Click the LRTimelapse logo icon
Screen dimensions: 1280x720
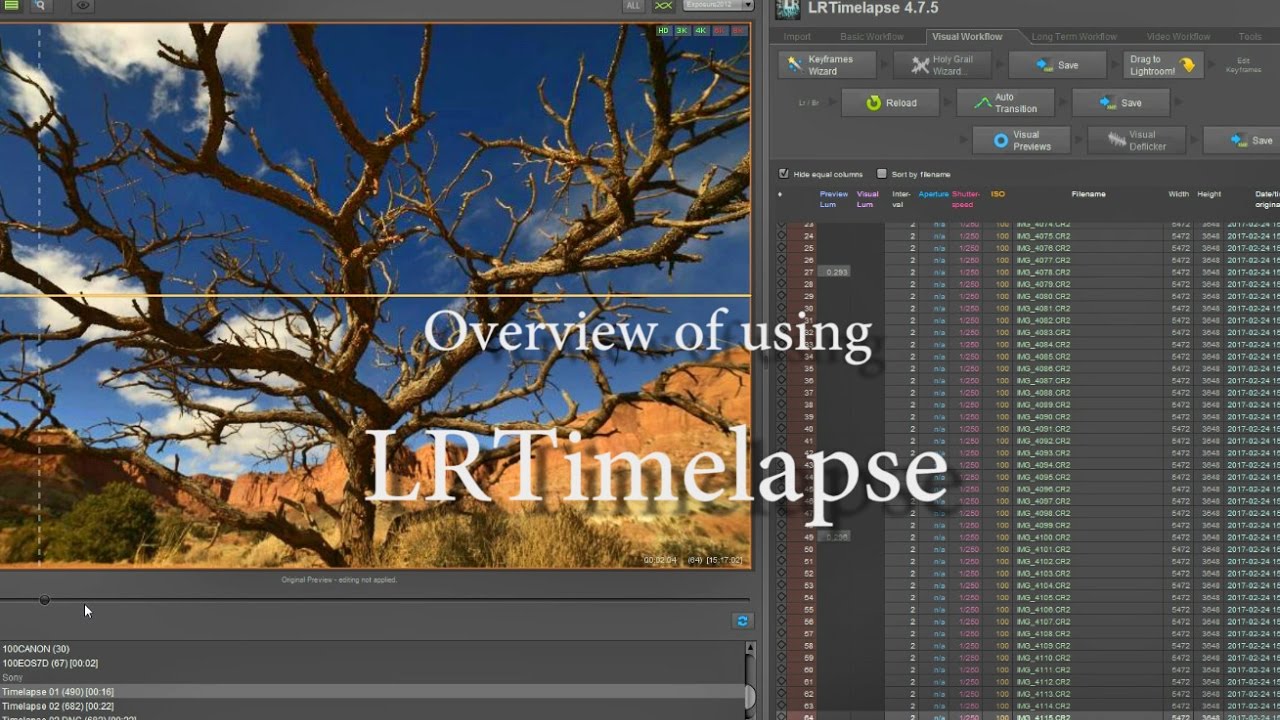pyautogui.click(x=788, y=9)
